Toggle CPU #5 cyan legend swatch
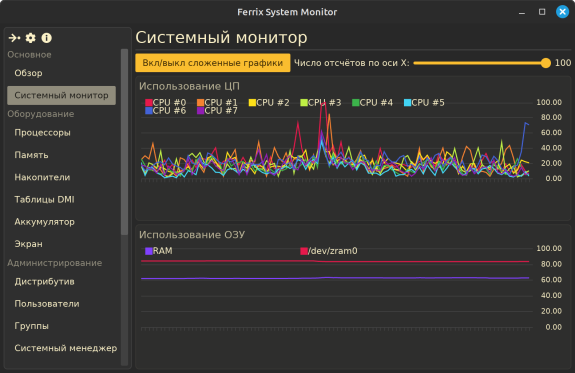 point(407,103)
